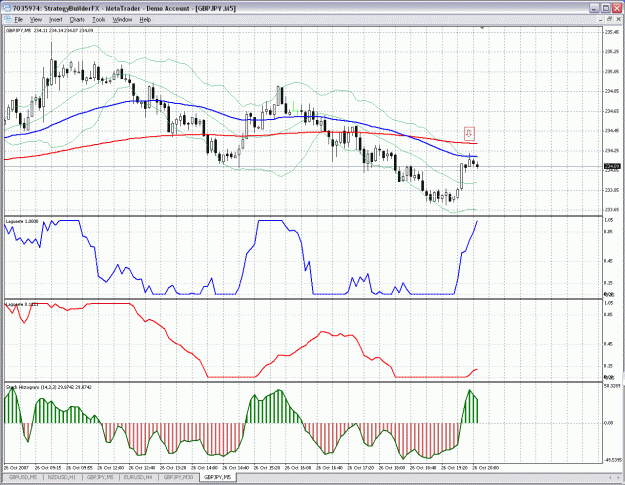Click the 235.45 price axis label
The width and height of the screenshot is (625, 485).
click(x=611, y=32)
